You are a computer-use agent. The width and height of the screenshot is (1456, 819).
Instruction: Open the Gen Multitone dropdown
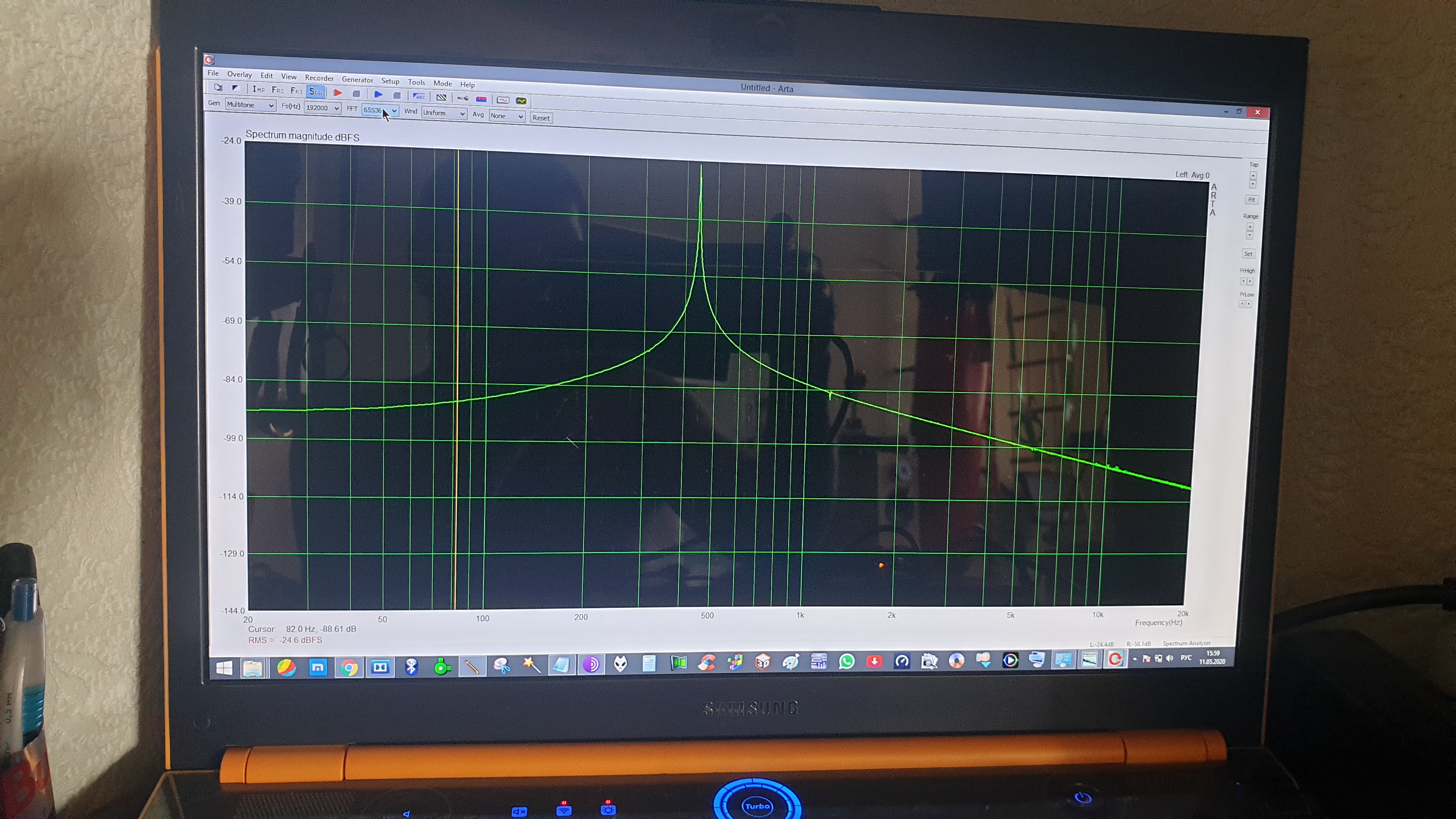(250, 105)
